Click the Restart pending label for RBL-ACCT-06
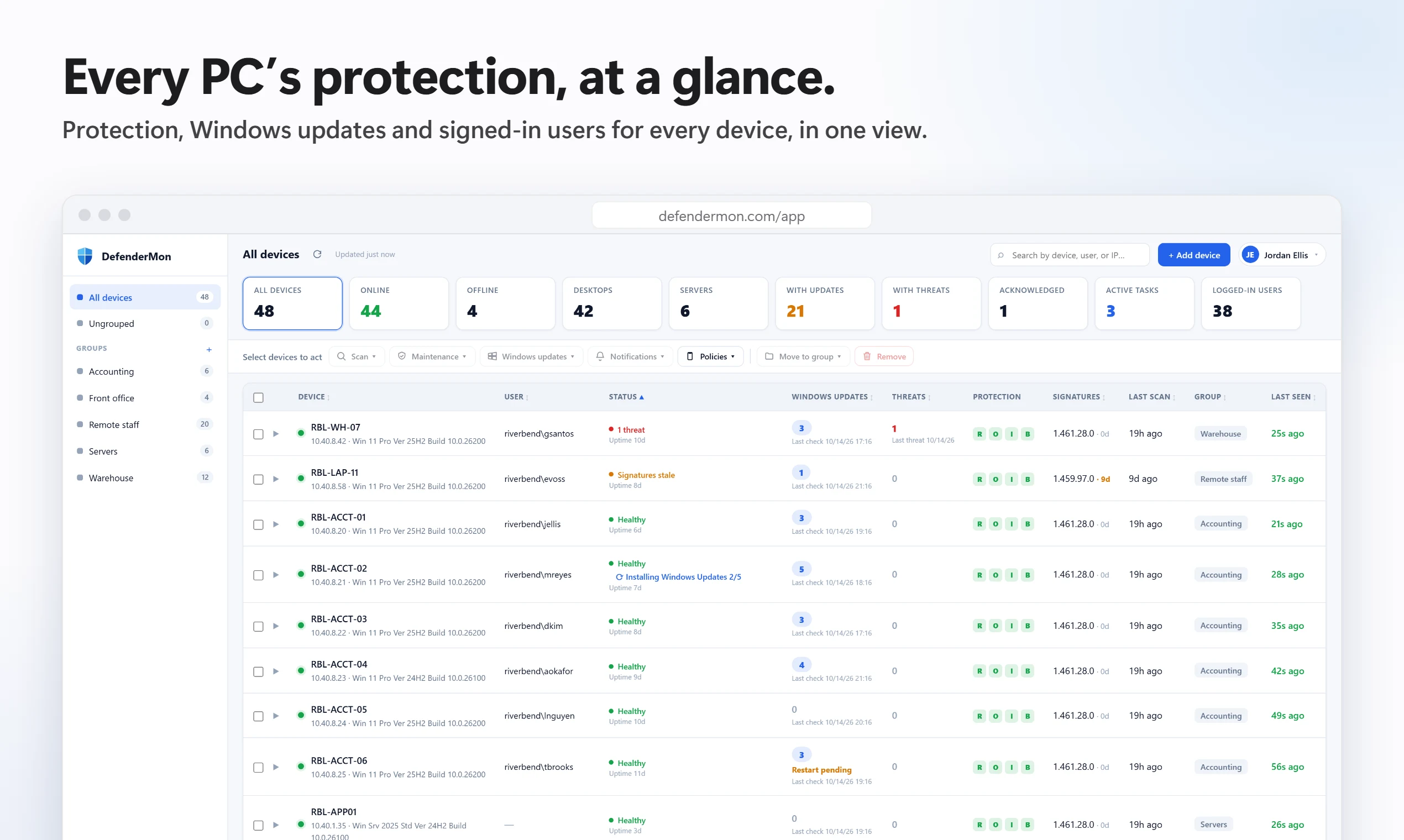This screenshot has height=840, width=1404. [x=821, y=770]
